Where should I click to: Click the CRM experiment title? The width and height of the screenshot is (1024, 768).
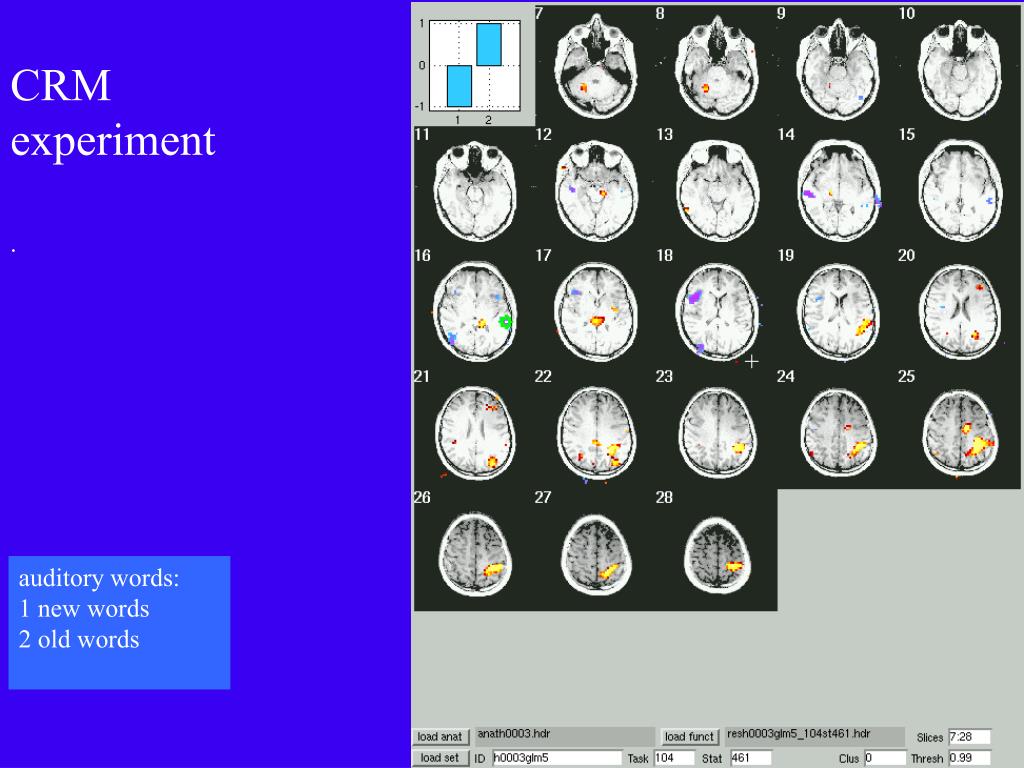point(112,112)
